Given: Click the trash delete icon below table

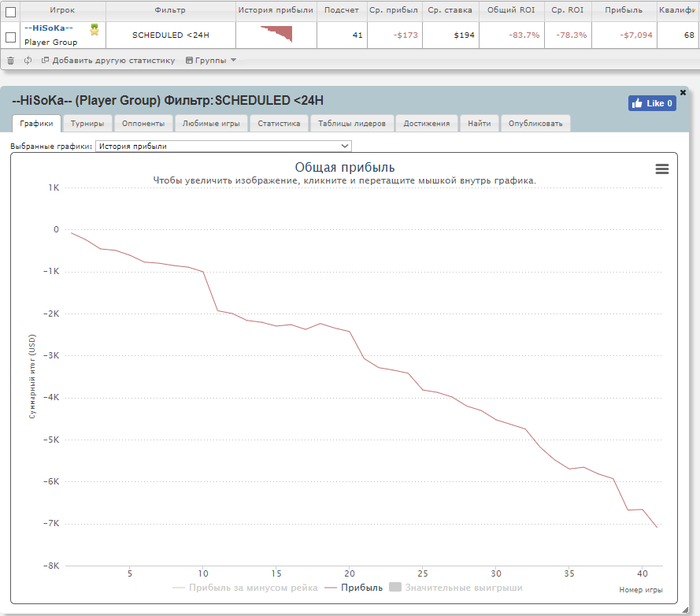Looking at the screenshot, I should pyautogui.click(x=11, y=60).
